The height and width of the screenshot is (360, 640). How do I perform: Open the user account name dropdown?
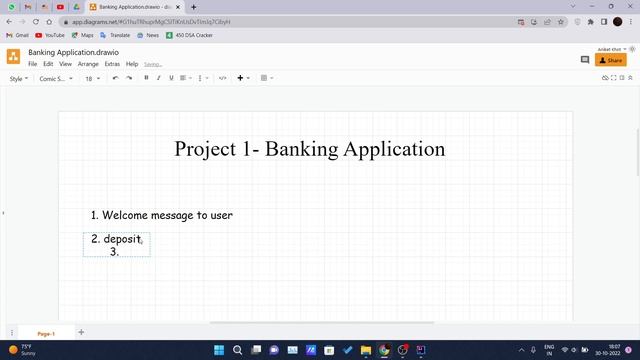[x=611, y=49]
